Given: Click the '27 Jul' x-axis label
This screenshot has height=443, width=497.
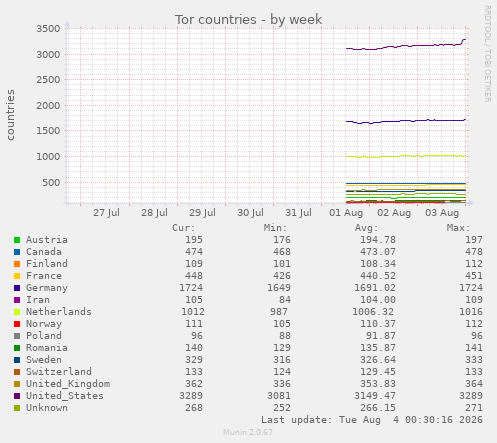Looking at the screenshot, I should click(x=106, y=213).
